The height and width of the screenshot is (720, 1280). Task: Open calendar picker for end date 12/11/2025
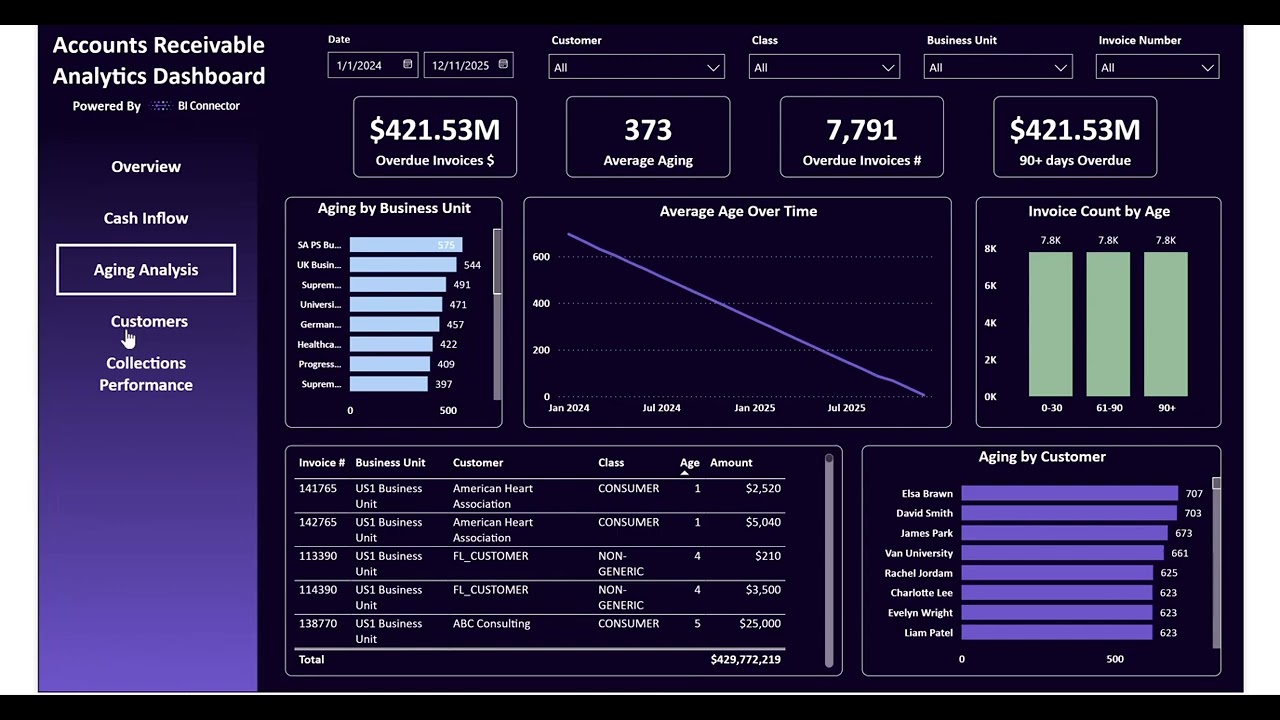point(503,65)
